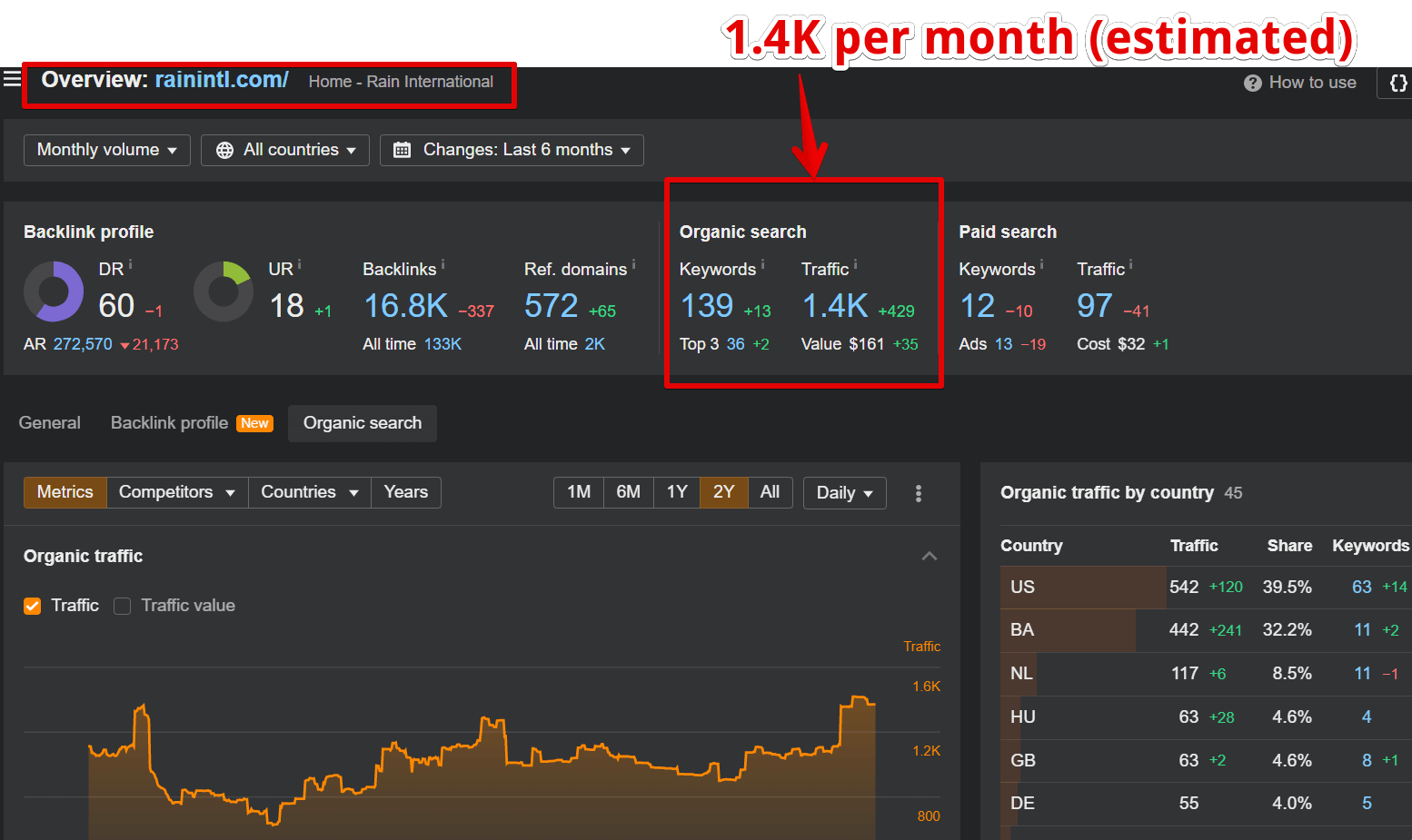Select the Years tab
1412x840 pixels.
tap(406, 492)
